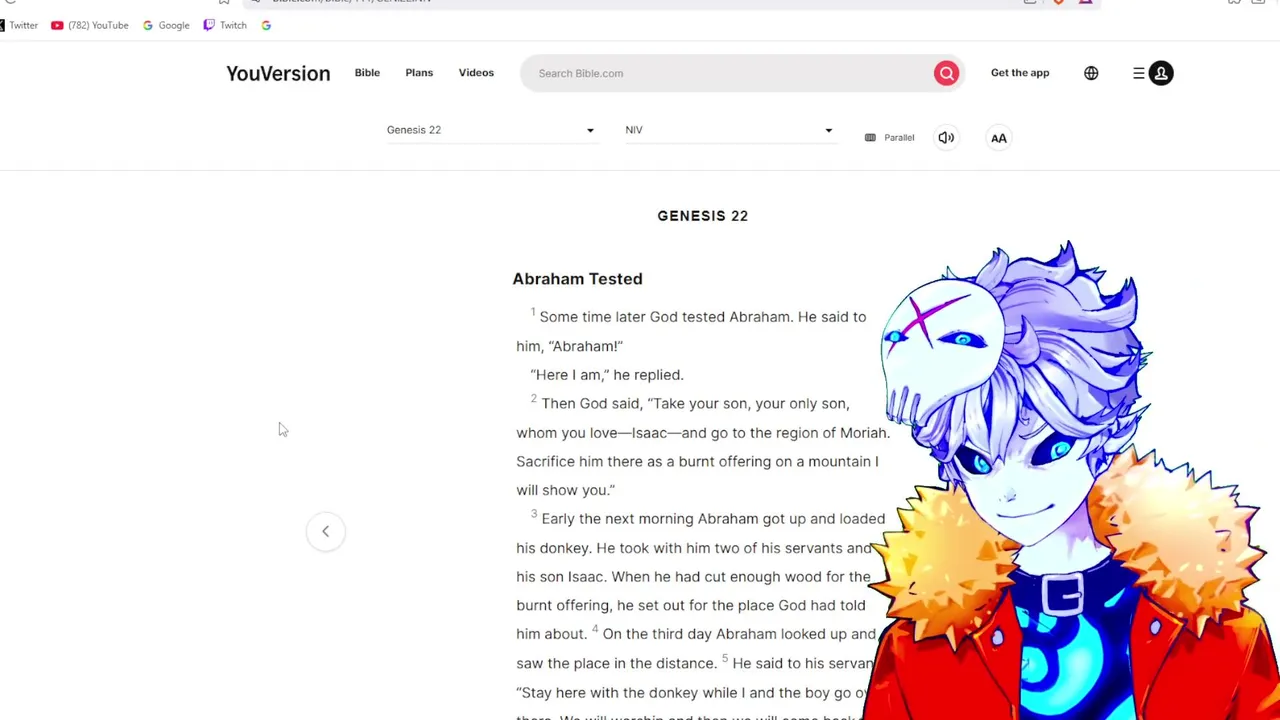Open the Videos menu item

click(476, 73)
